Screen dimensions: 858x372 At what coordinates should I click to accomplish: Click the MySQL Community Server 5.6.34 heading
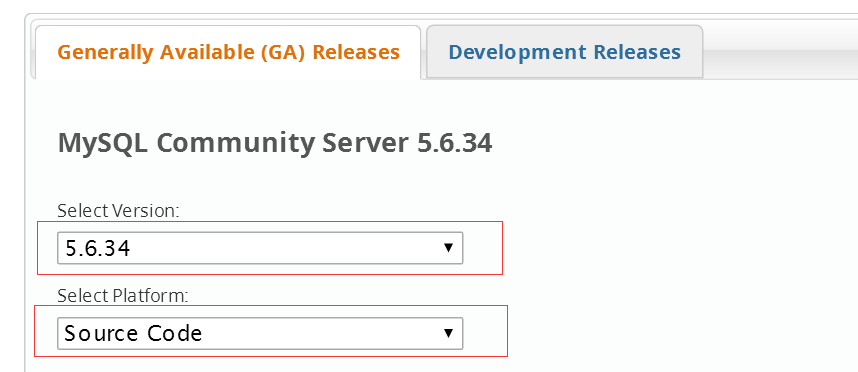[x=275, y=143]
